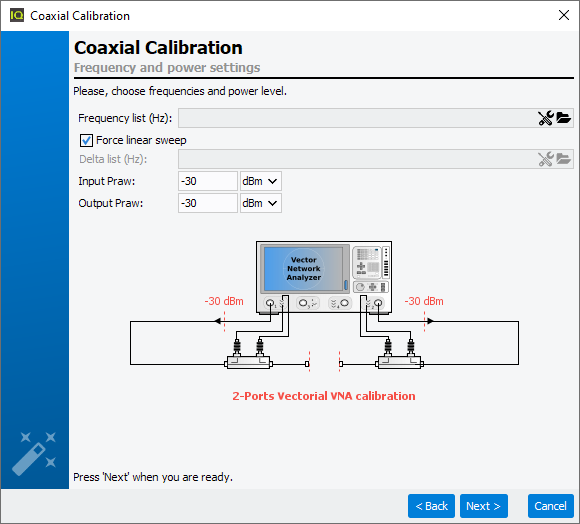Click the right coupler in the diagram
The height and width of the screenshot is (524, 580).
pos(399,363)
